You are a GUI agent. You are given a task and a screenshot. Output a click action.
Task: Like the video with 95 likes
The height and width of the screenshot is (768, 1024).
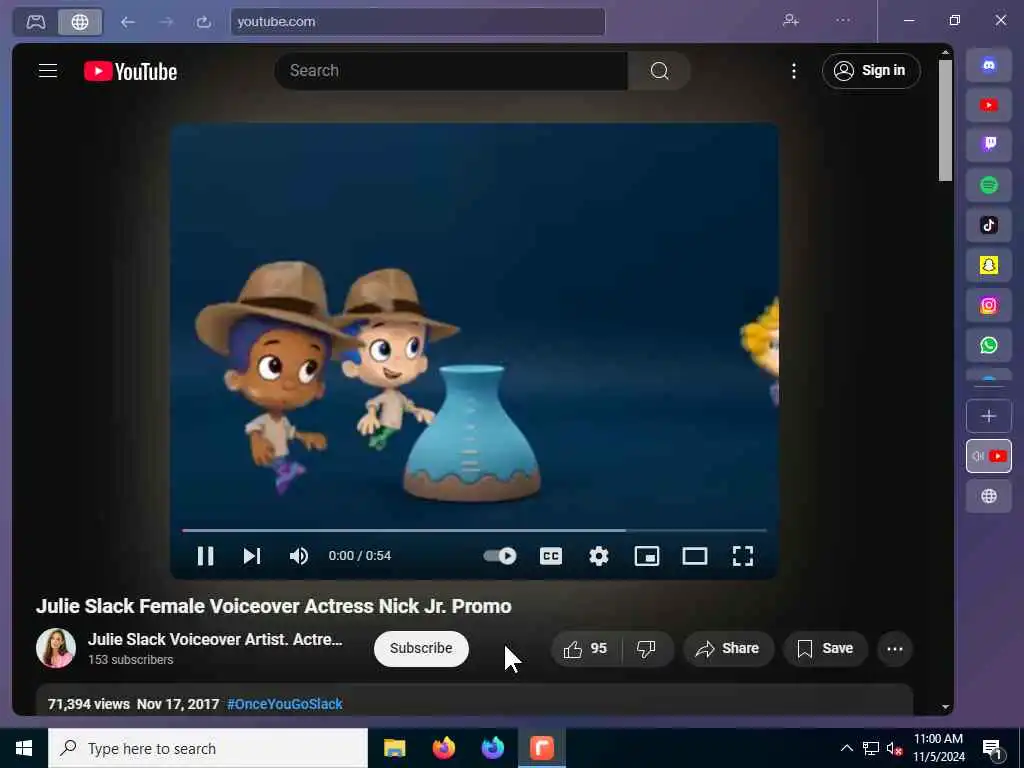pyautogui.click(x=586, y=648)
